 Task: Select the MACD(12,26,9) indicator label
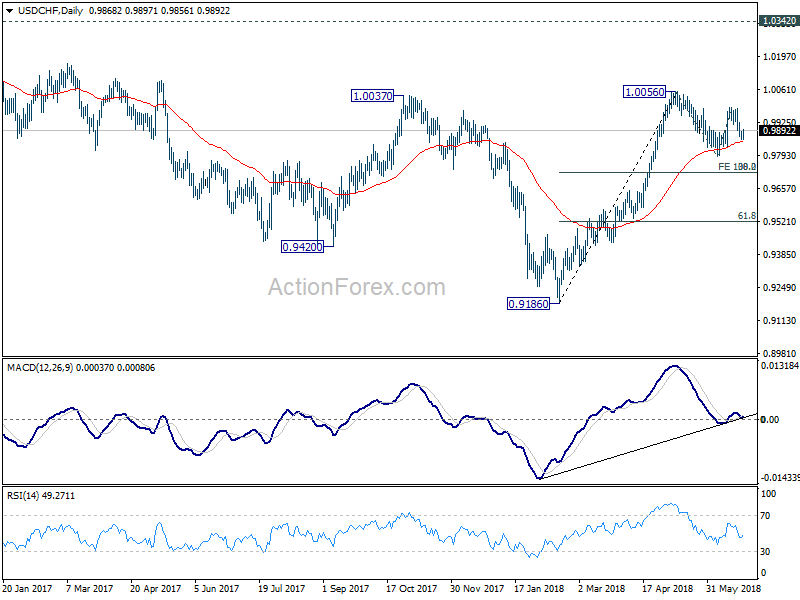40,368
